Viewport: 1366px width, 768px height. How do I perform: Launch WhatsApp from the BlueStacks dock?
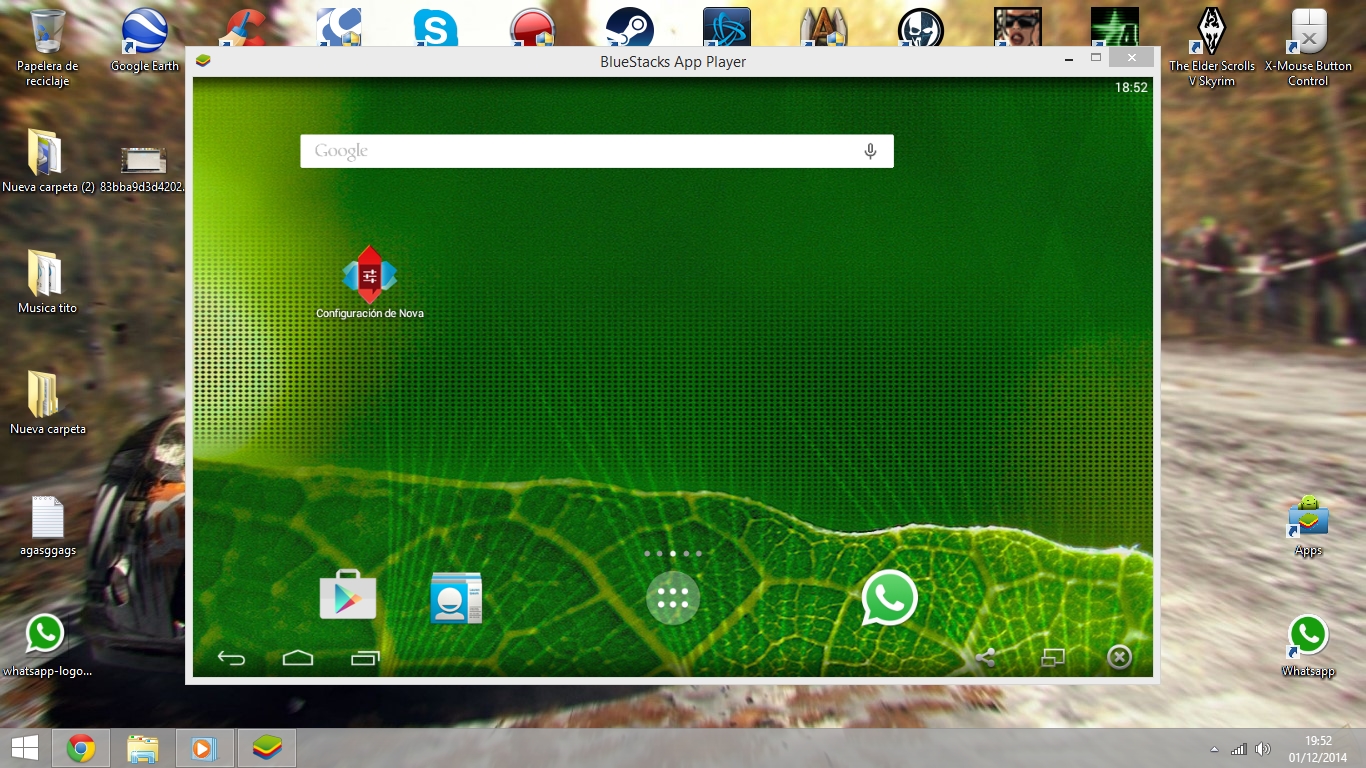(889, 598)
